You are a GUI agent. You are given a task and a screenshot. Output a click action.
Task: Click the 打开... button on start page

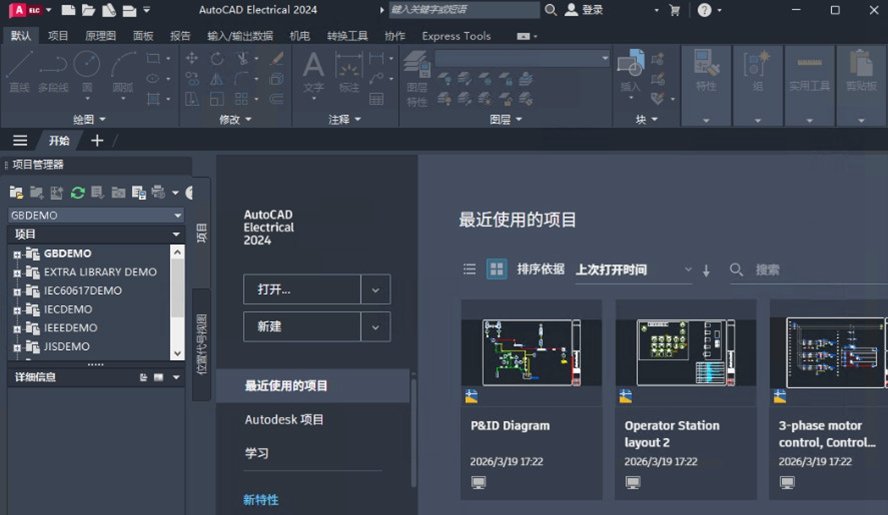coord(302,290)
